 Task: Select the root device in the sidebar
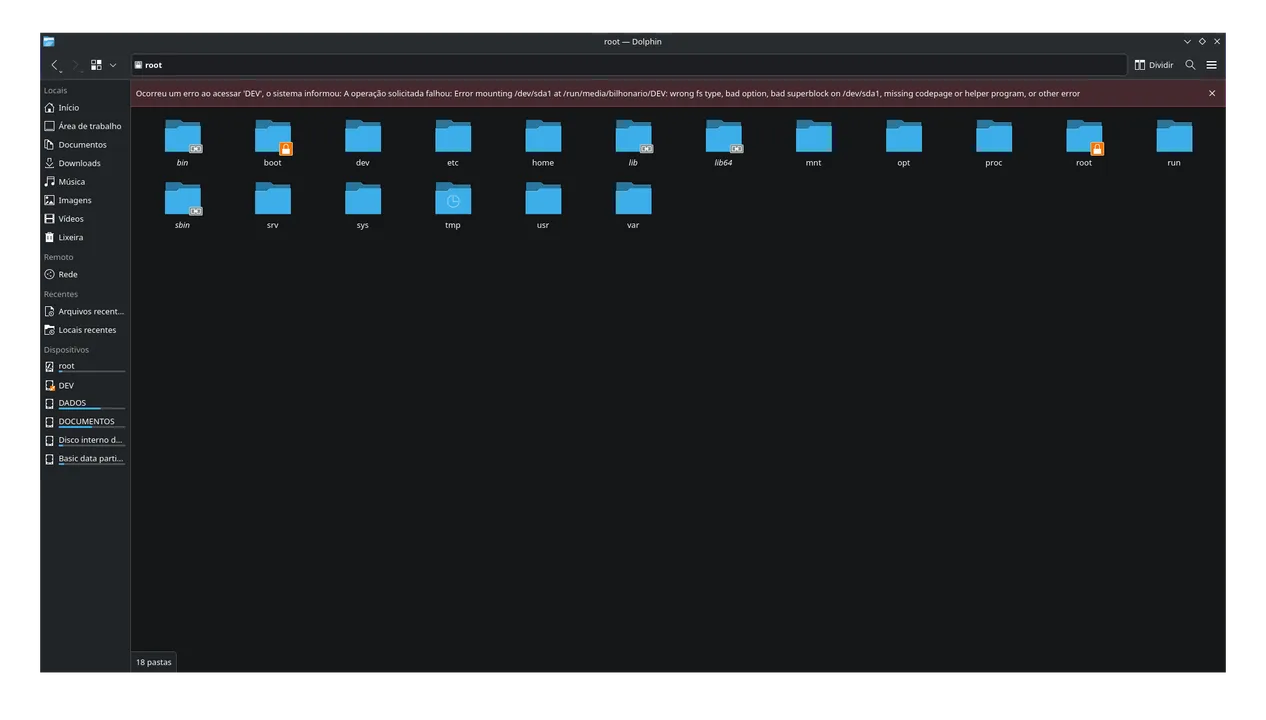(85, 367)
